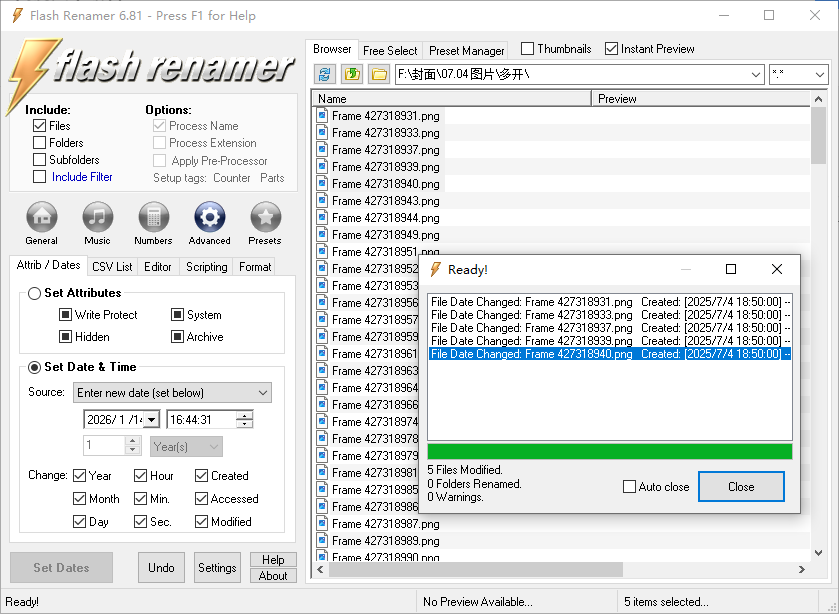This screenshot has height=614, width=839.
Task: Open the Preset Manager tab
Action: pyautogui.click(x=467, y=50)
